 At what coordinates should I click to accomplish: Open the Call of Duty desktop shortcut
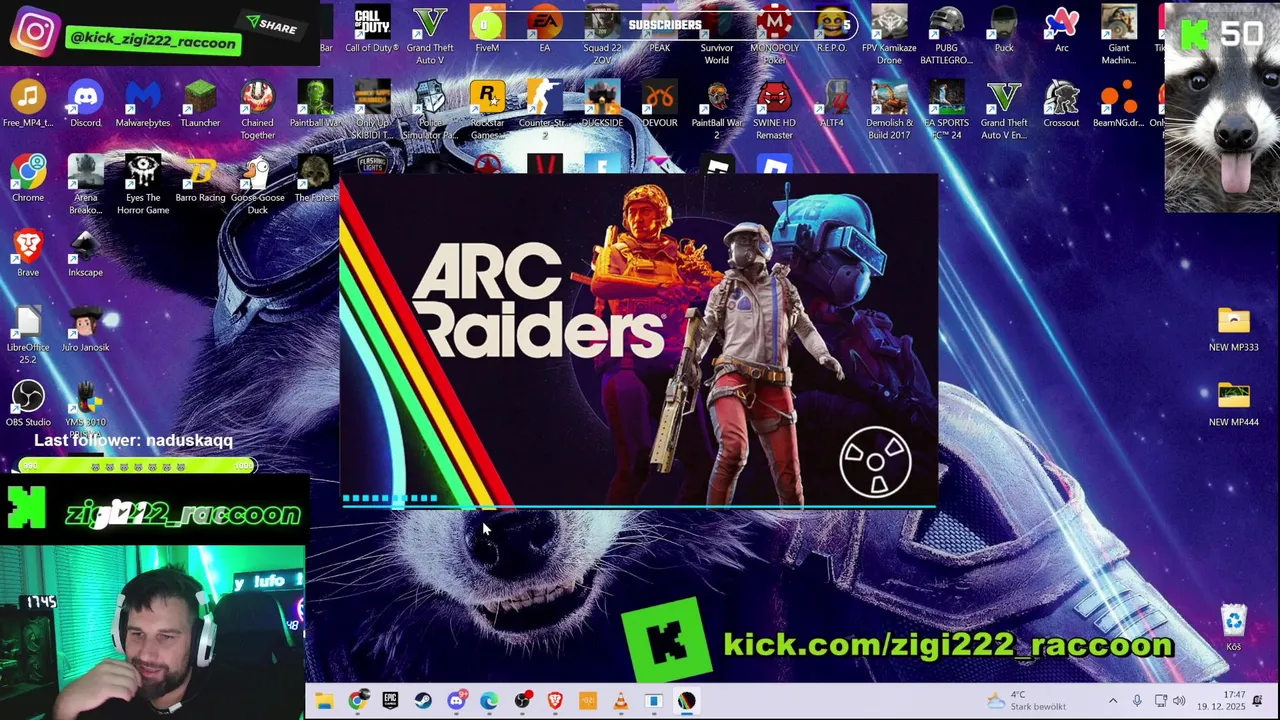point(372,30)
